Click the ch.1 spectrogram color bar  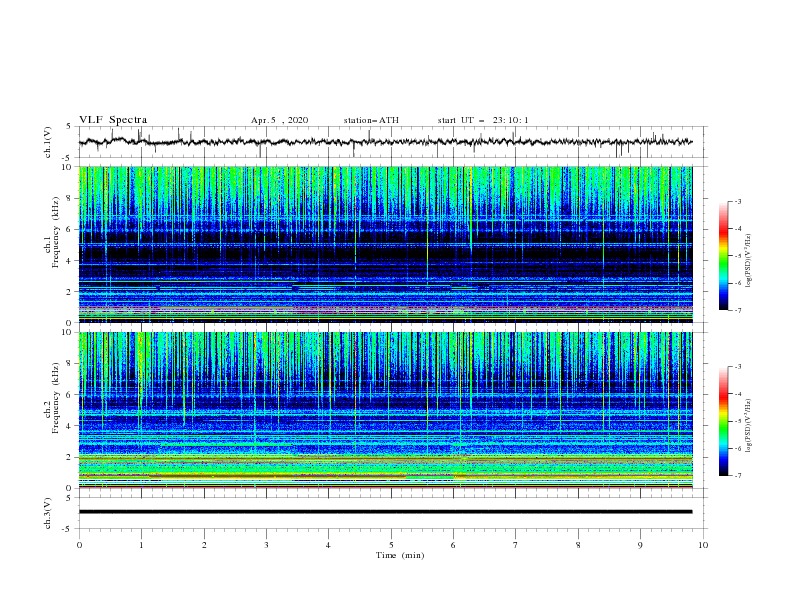(723, 256)
